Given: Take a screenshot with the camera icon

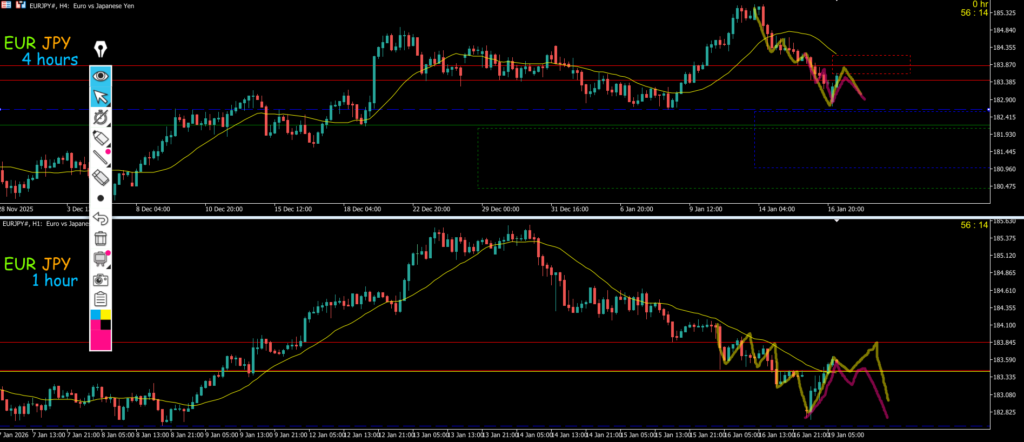Looking at the screenshot, I should (x=101, y=279).
